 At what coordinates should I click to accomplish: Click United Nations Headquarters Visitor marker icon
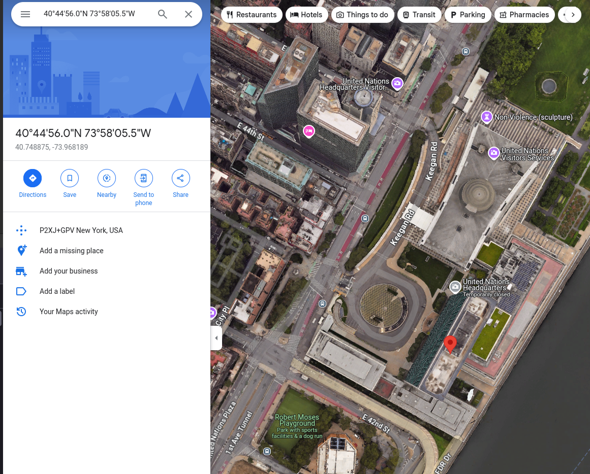tap(397, 83)
